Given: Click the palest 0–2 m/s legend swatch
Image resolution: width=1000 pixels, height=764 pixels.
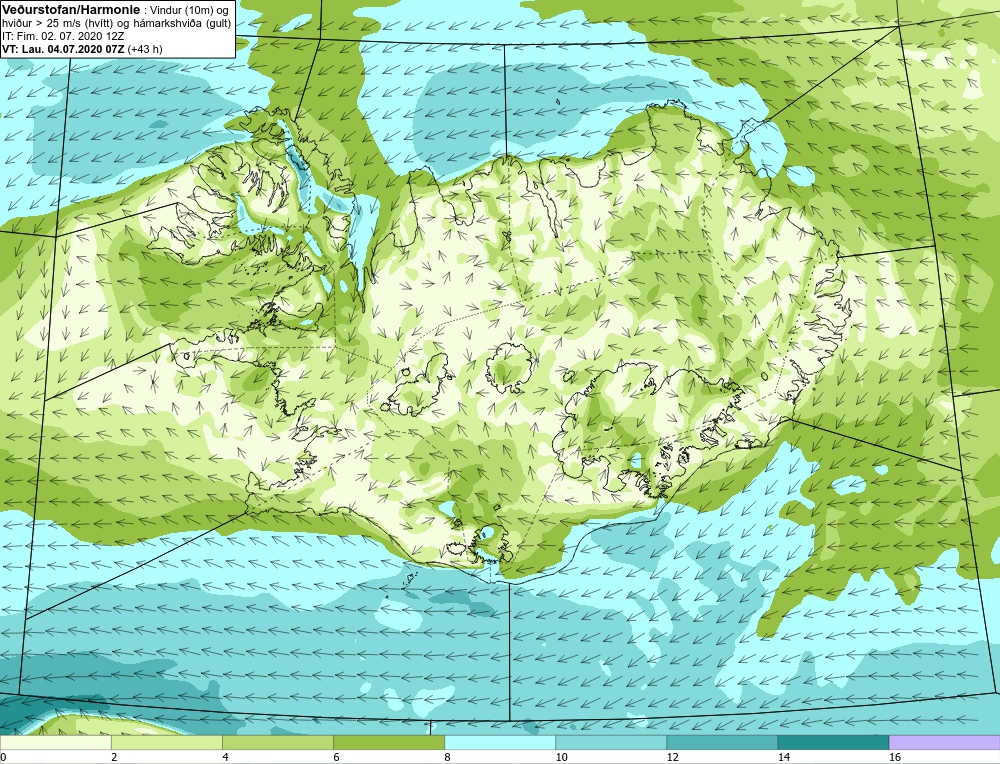Looking at the screenshot, I should pyautogui.click(x=55, y=742).
